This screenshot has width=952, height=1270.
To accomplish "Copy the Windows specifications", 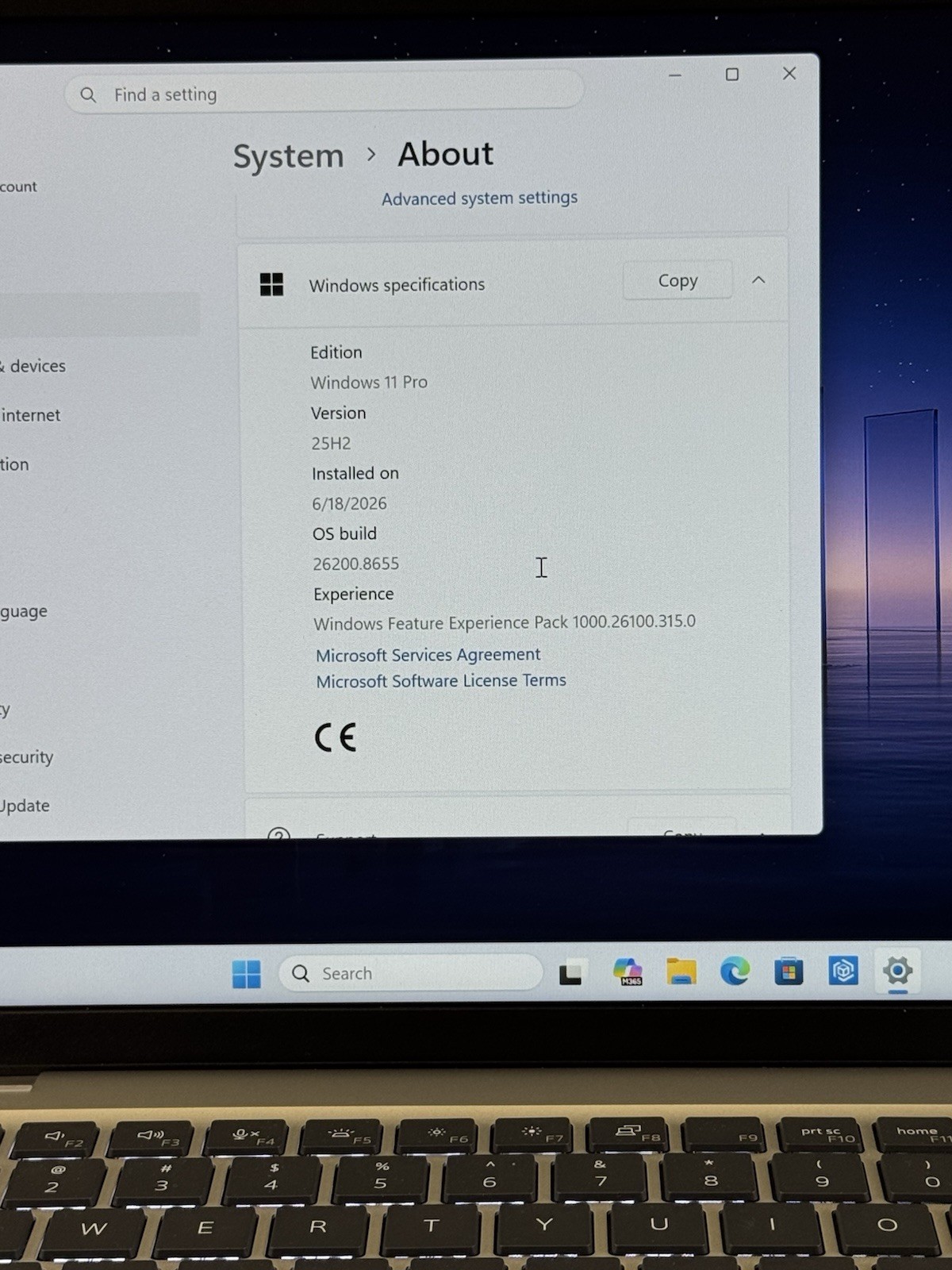I will click(x=678, y=280).
